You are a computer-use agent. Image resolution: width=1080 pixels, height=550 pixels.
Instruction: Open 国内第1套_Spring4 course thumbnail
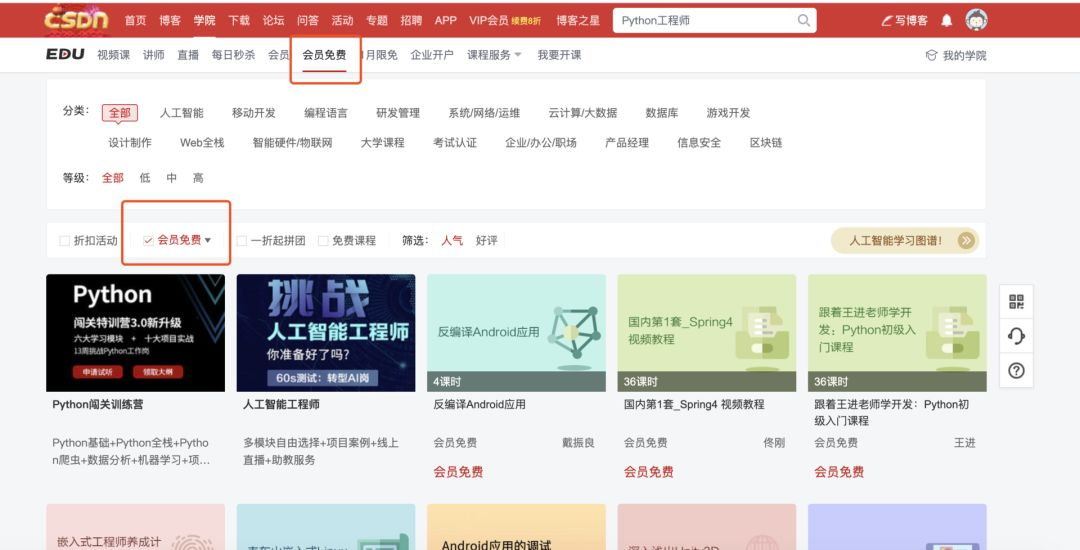(x=707, y=333)
